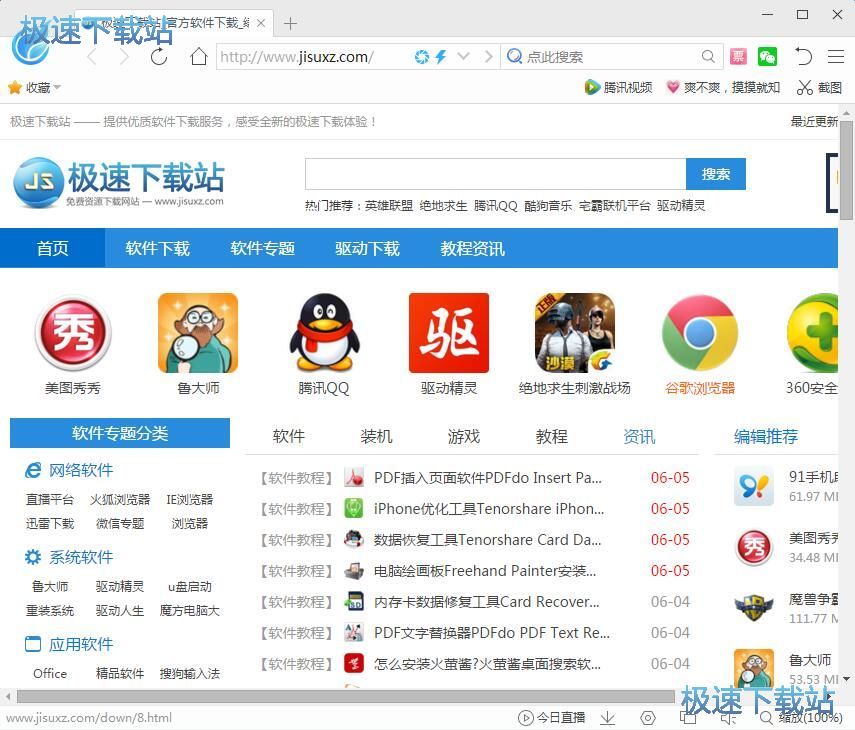Image resolution: width=855 pixels, height=730 pixels.
Task: Open 电脑绘画板Freehand Painter article
Action: click(x=485, y=571)
